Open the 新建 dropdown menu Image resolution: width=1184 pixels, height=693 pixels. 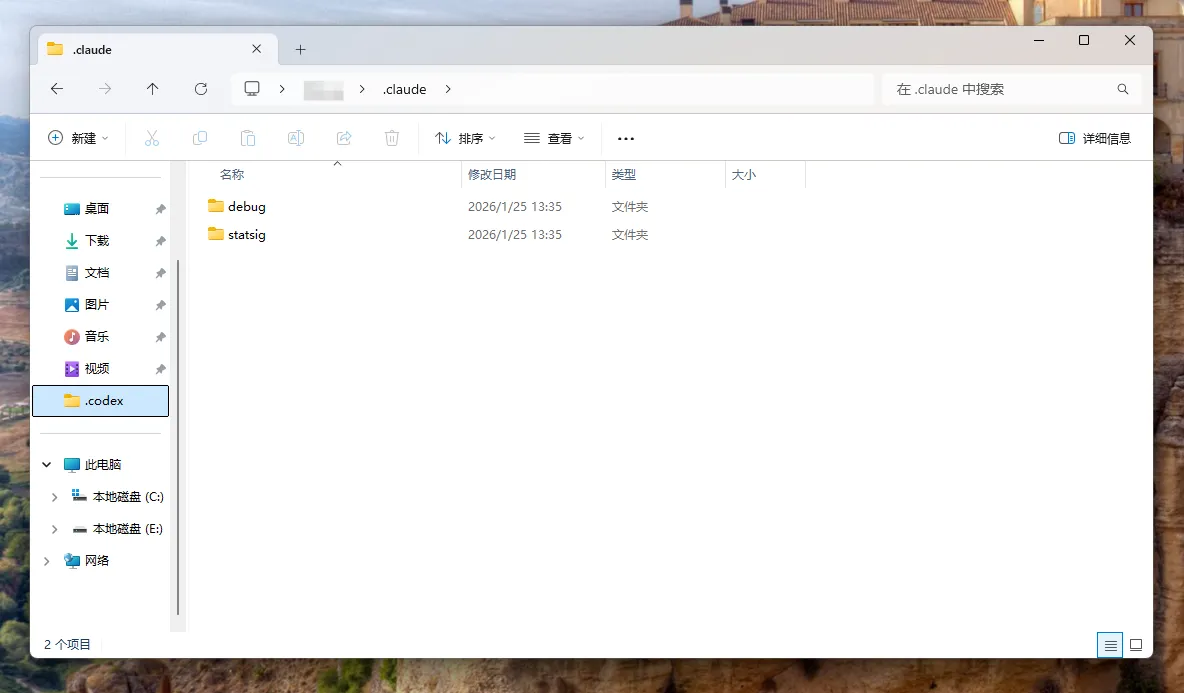point(78,138)
